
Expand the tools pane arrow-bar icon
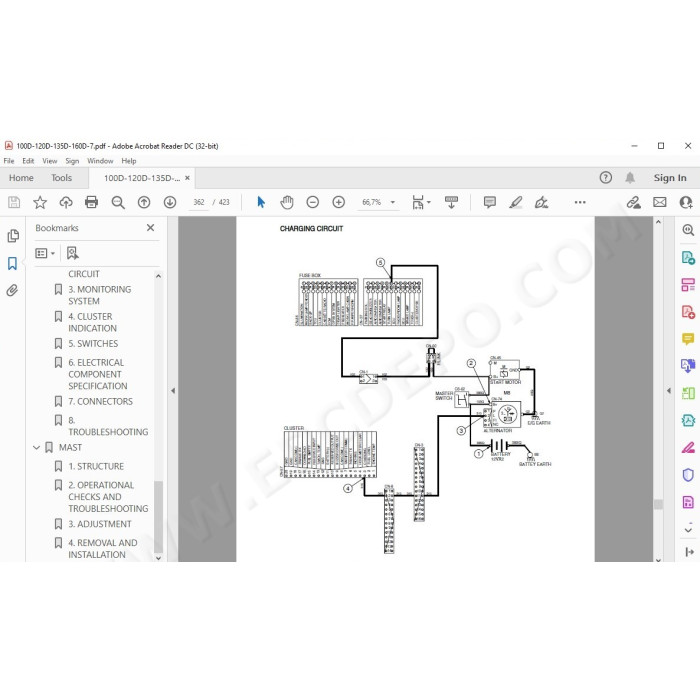(x=689, y=552)
